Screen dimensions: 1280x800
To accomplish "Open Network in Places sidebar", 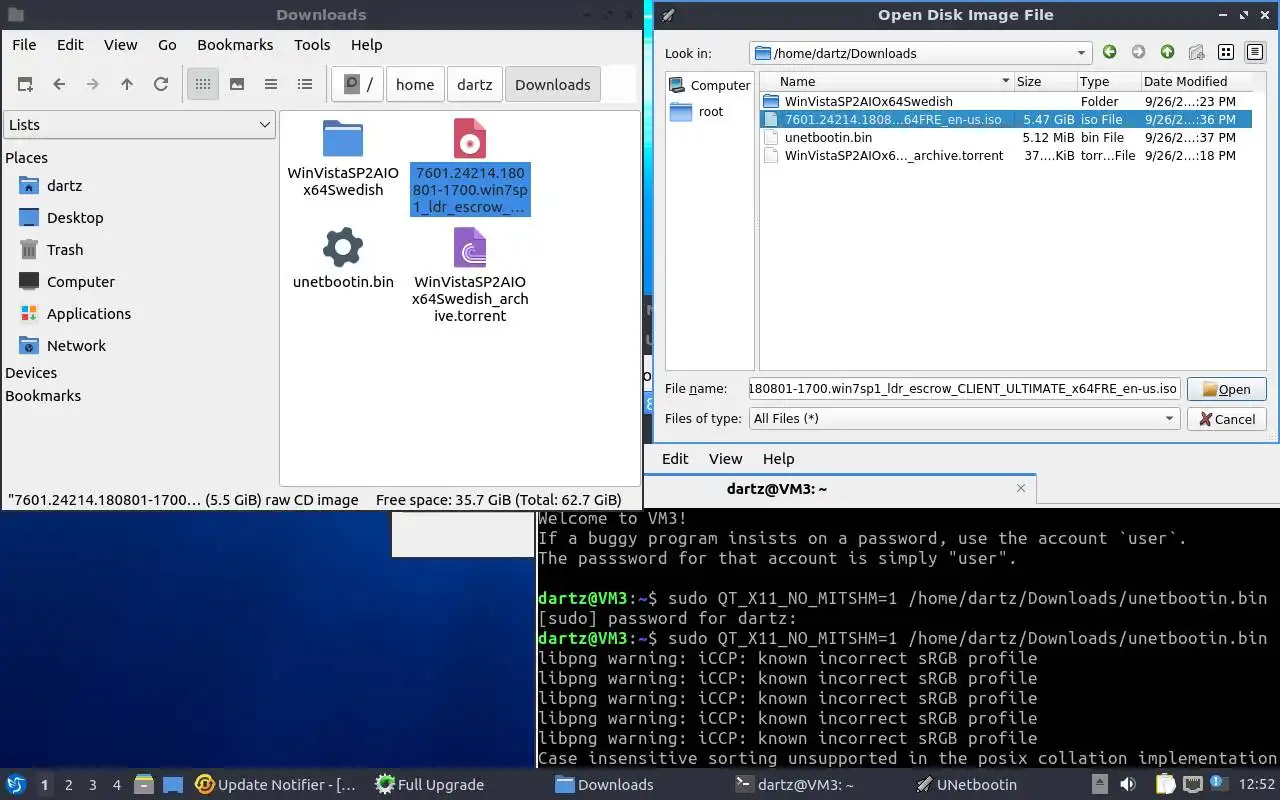I will (x=76, y=346).
